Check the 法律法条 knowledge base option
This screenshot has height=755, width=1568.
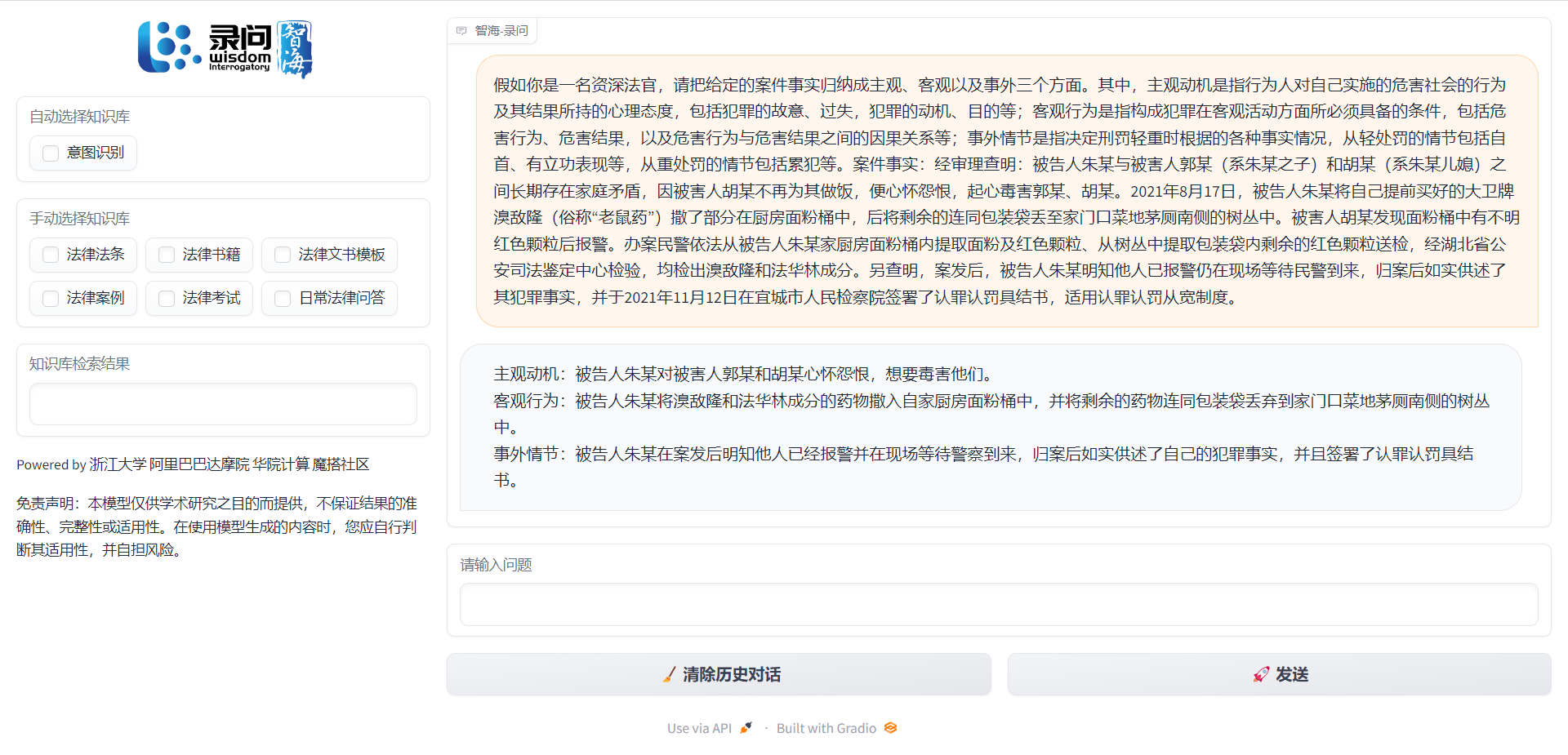pyautogui.click(x=51, y=255)
